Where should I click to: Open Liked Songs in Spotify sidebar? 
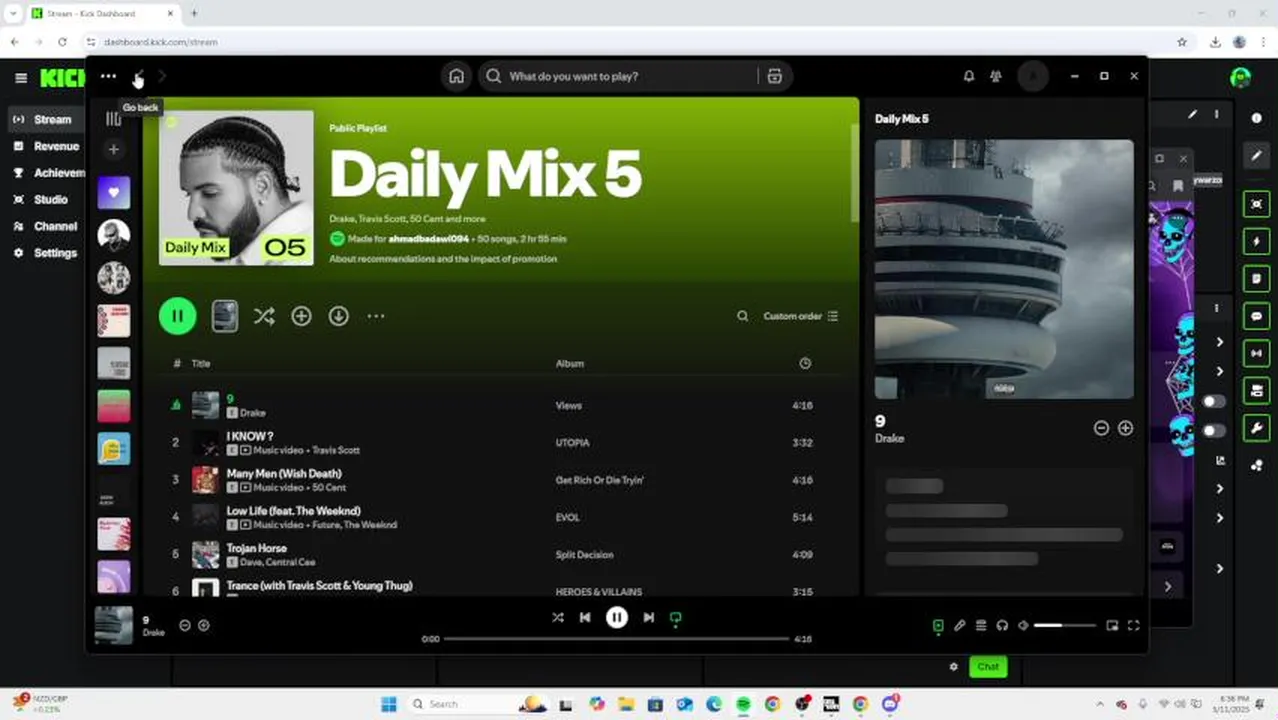pos(113,192)
